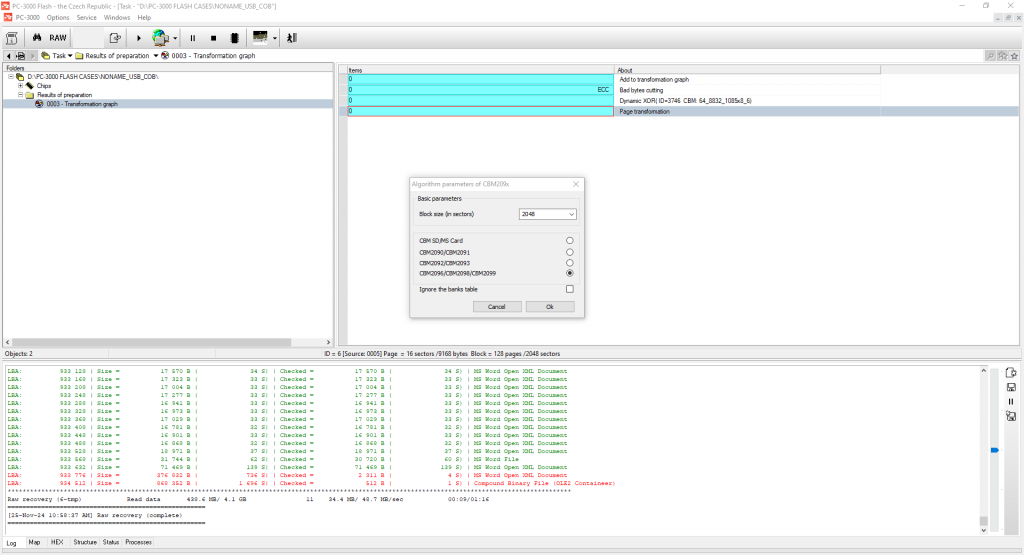Open the Service menu
The height and width of the screenshot is (555, 1024).
[x=87, y=18]
